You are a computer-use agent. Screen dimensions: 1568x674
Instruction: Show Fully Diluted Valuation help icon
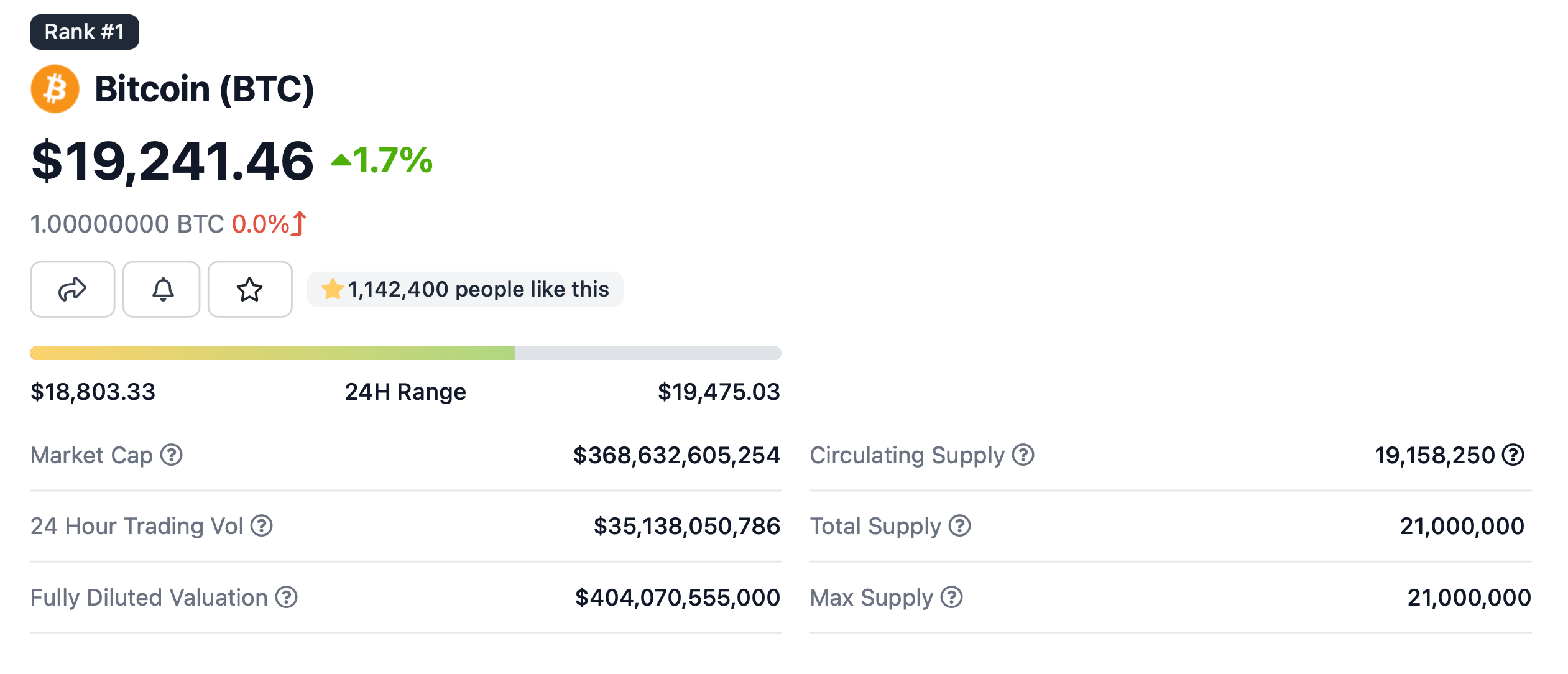[x=287, y=598]
